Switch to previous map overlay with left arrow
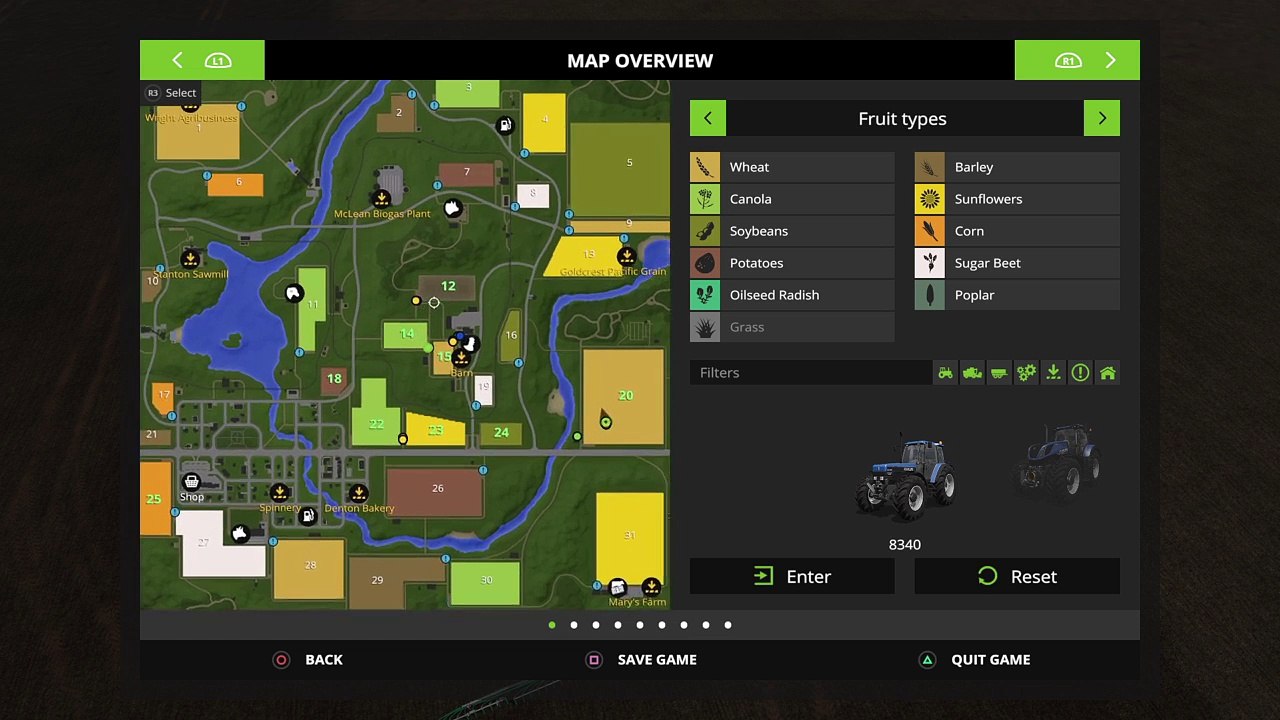 (x=708, y=118)
